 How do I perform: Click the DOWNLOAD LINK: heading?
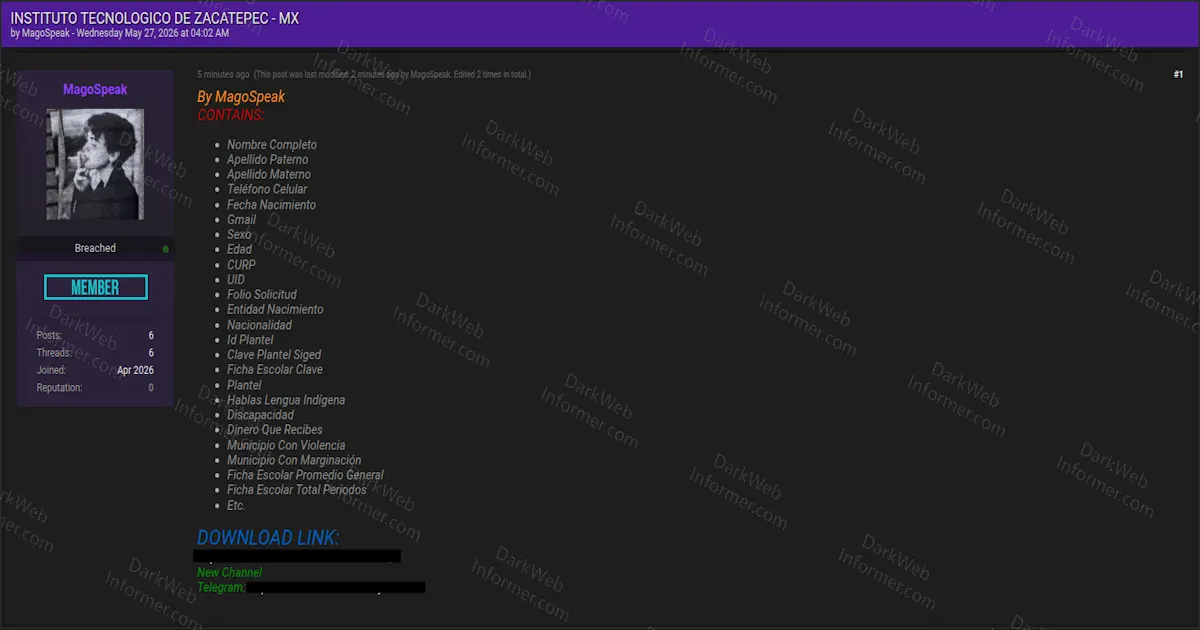pos(268,538)
